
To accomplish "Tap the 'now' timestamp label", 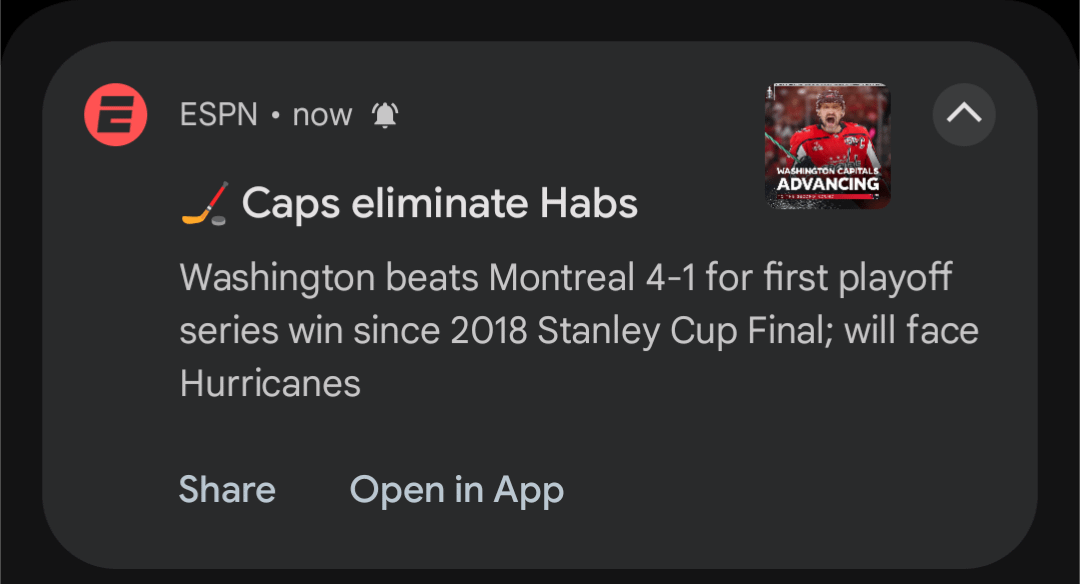I will [322, 114].
